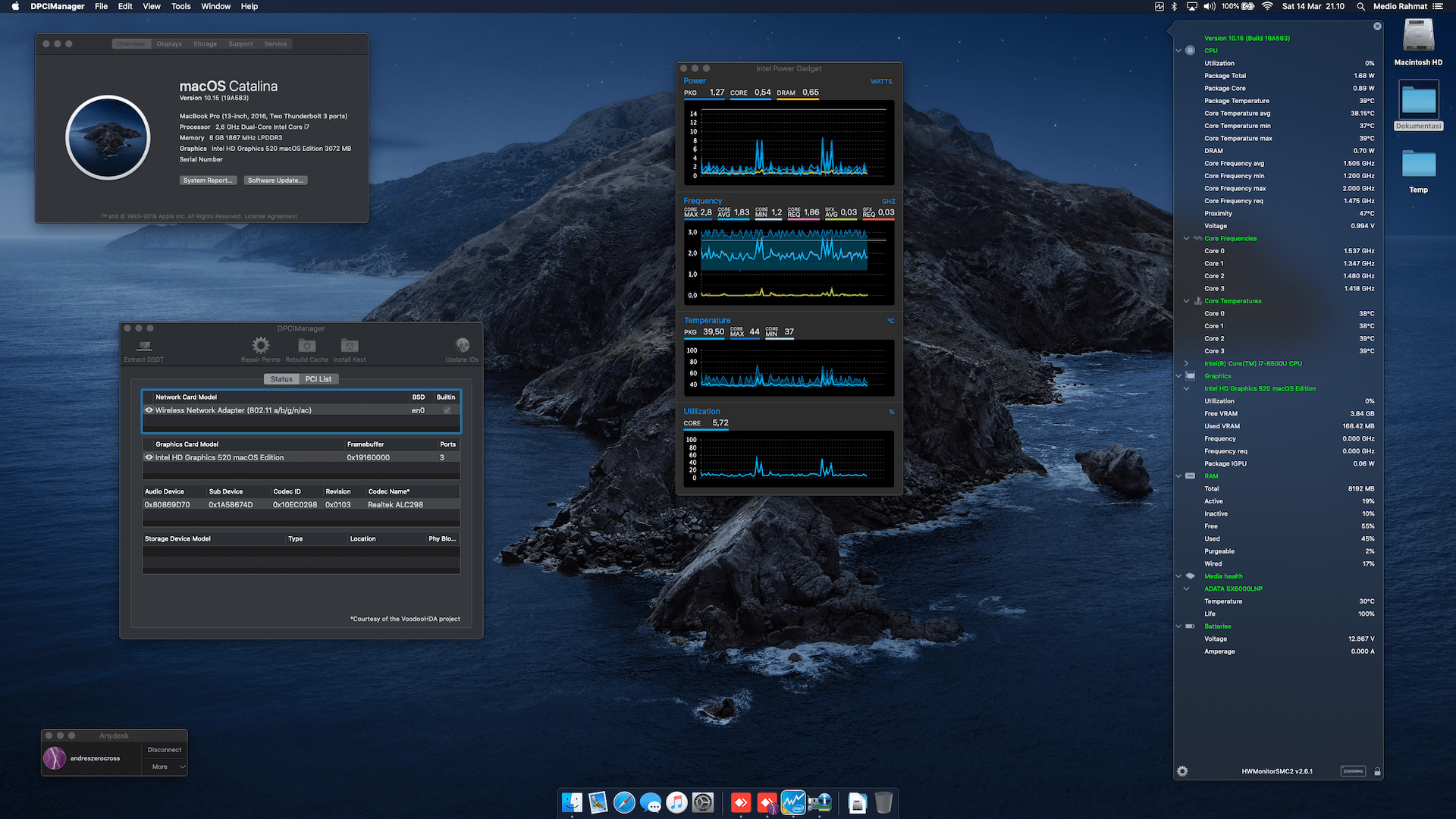This screenshot has width=1456, height=819.
Task: Open the Tools menu in menu bar
Action: pyautogui.click(x=180, y=6)
